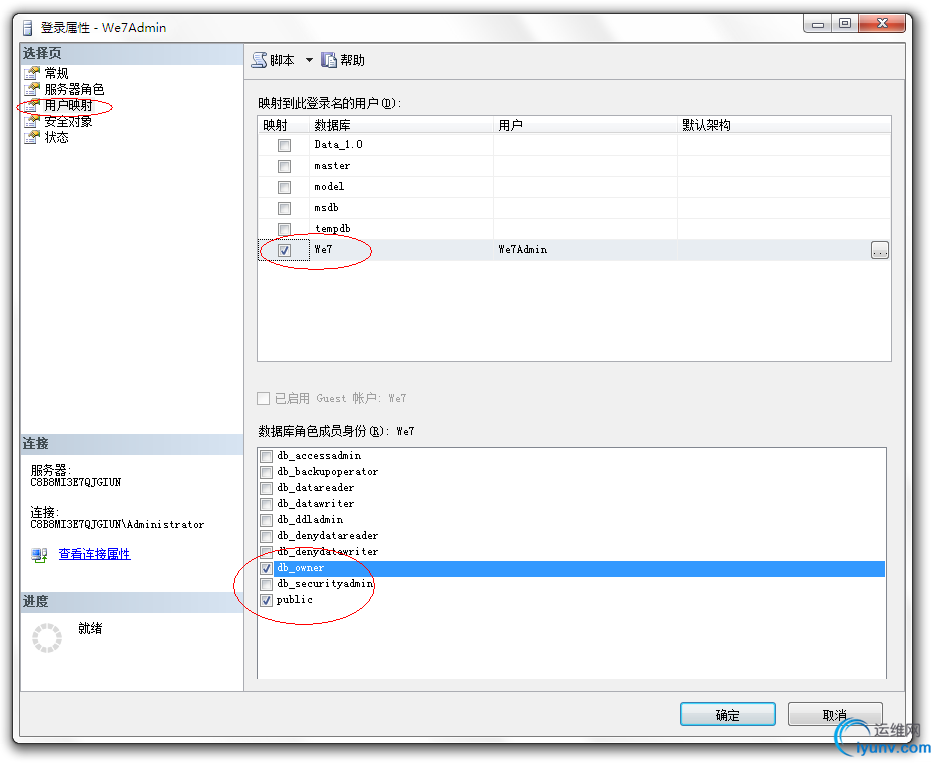
Task: Click the 用户映射 page icon
Action: [32, 105]
